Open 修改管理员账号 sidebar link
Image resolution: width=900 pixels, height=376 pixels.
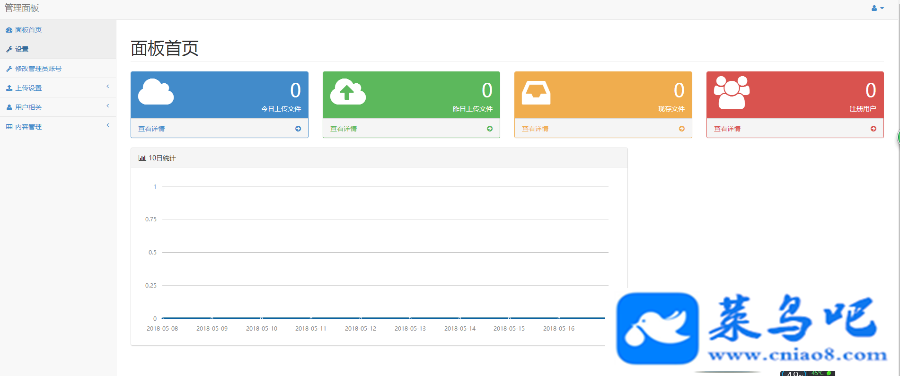point(58,68)
